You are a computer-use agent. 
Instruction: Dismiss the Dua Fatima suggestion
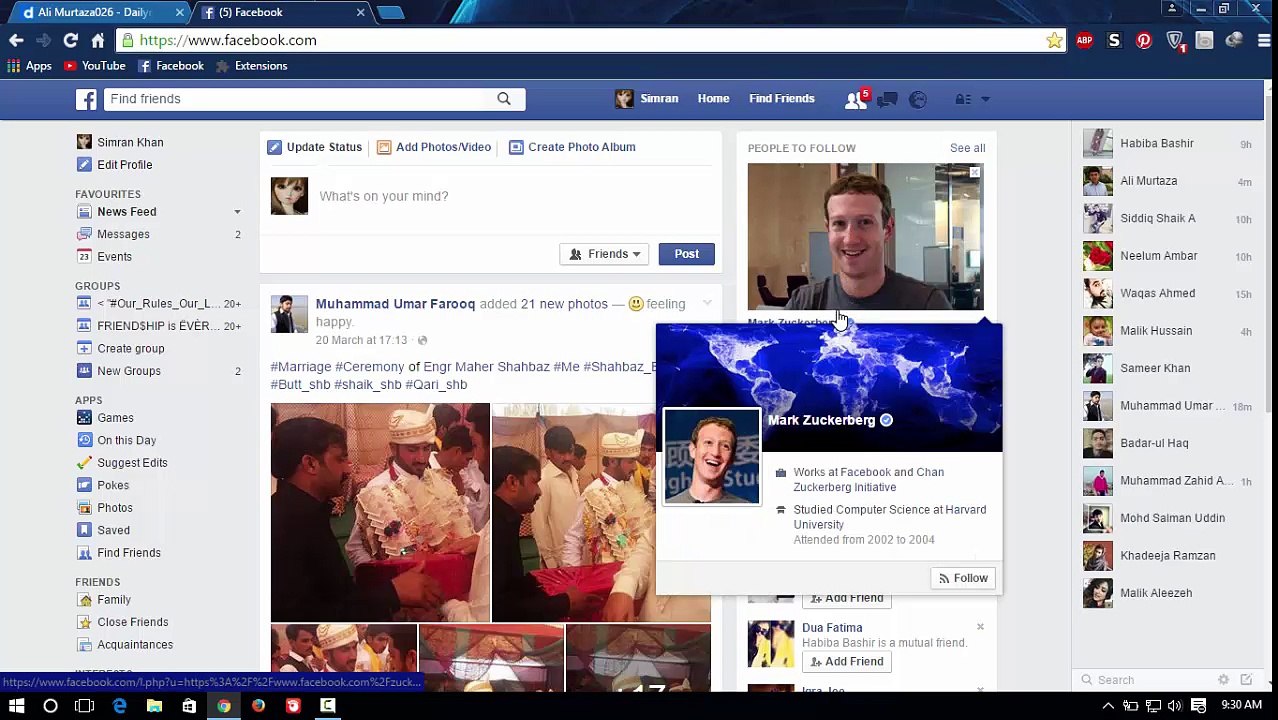tap(980, 627)
